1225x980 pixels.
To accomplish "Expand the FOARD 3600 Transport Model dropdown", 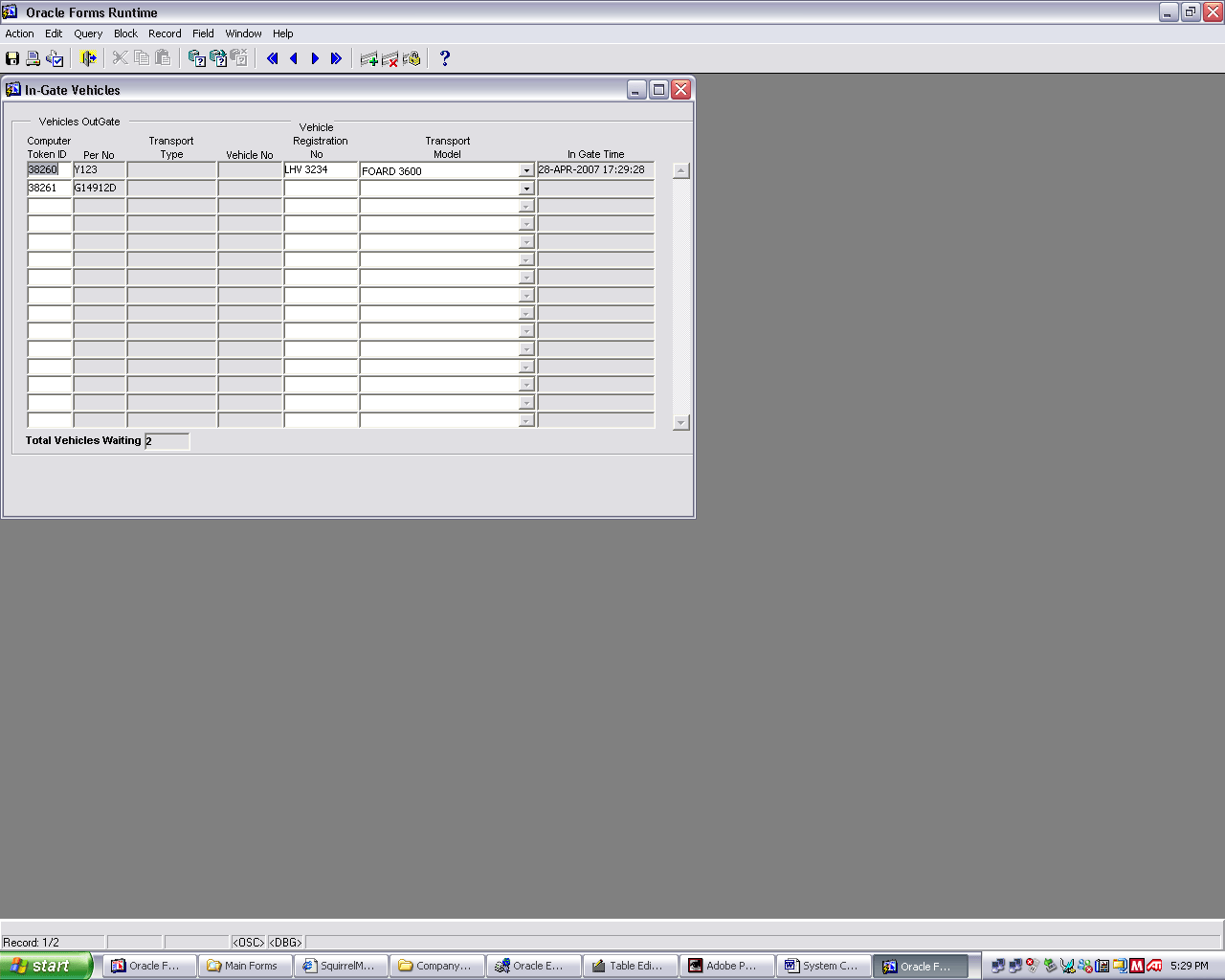I will pyautogui.click(x=526, y=170).
